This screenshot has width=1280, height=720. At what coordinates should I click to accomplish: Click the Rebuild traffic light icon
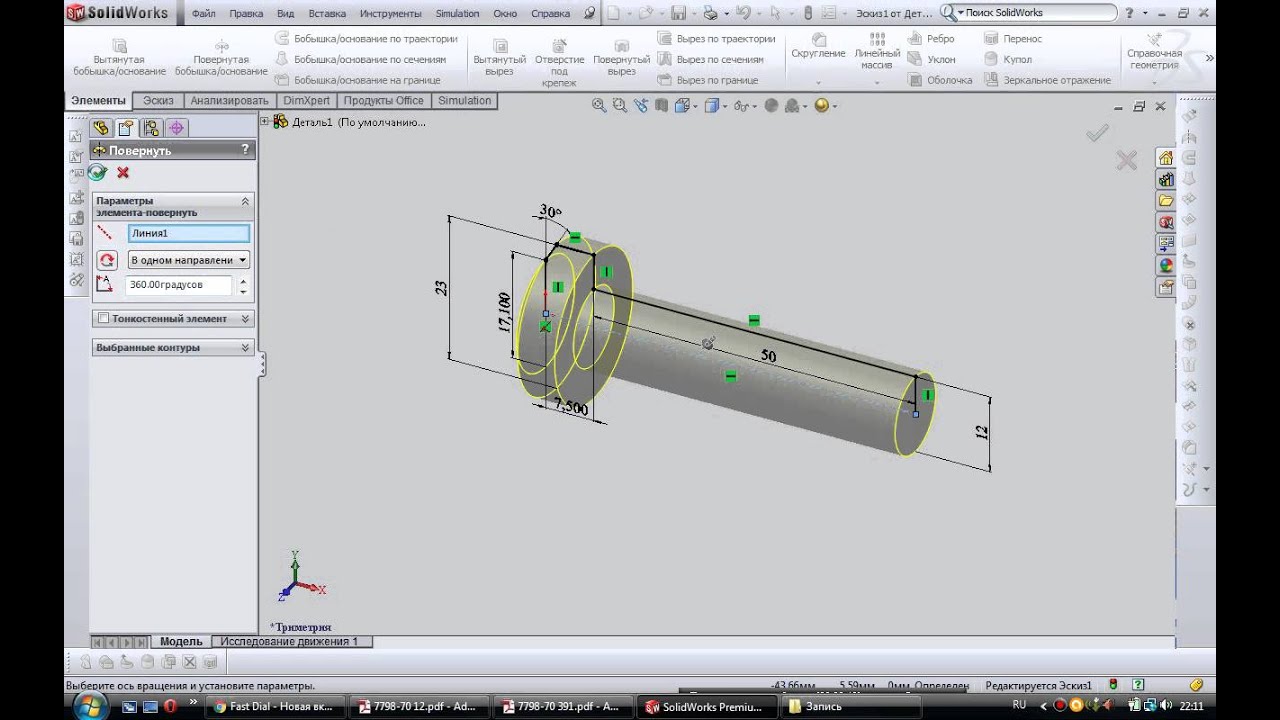coord(808,13)
